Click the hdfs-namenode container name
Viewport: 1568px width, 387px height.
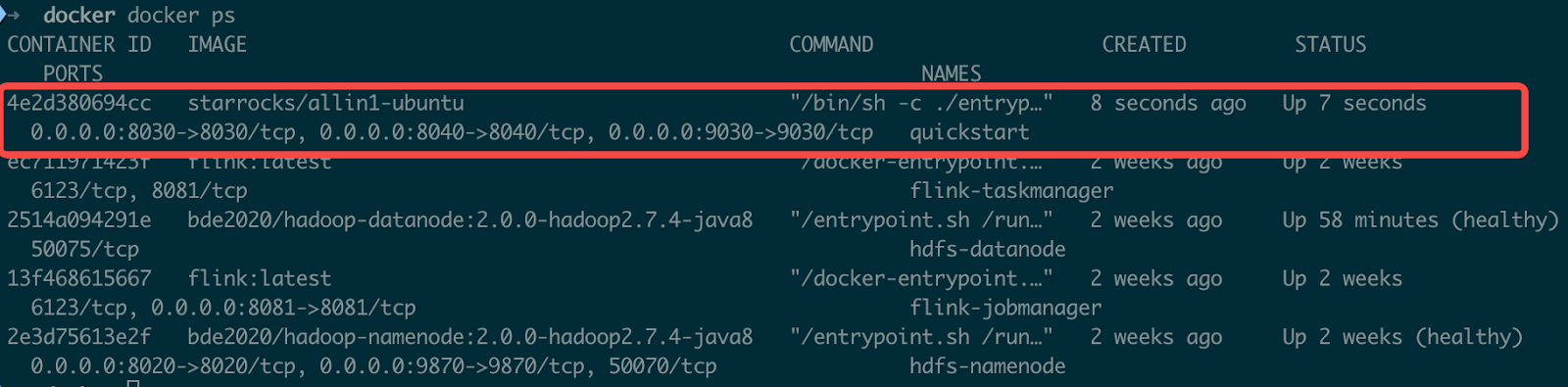tap(987, 366)
